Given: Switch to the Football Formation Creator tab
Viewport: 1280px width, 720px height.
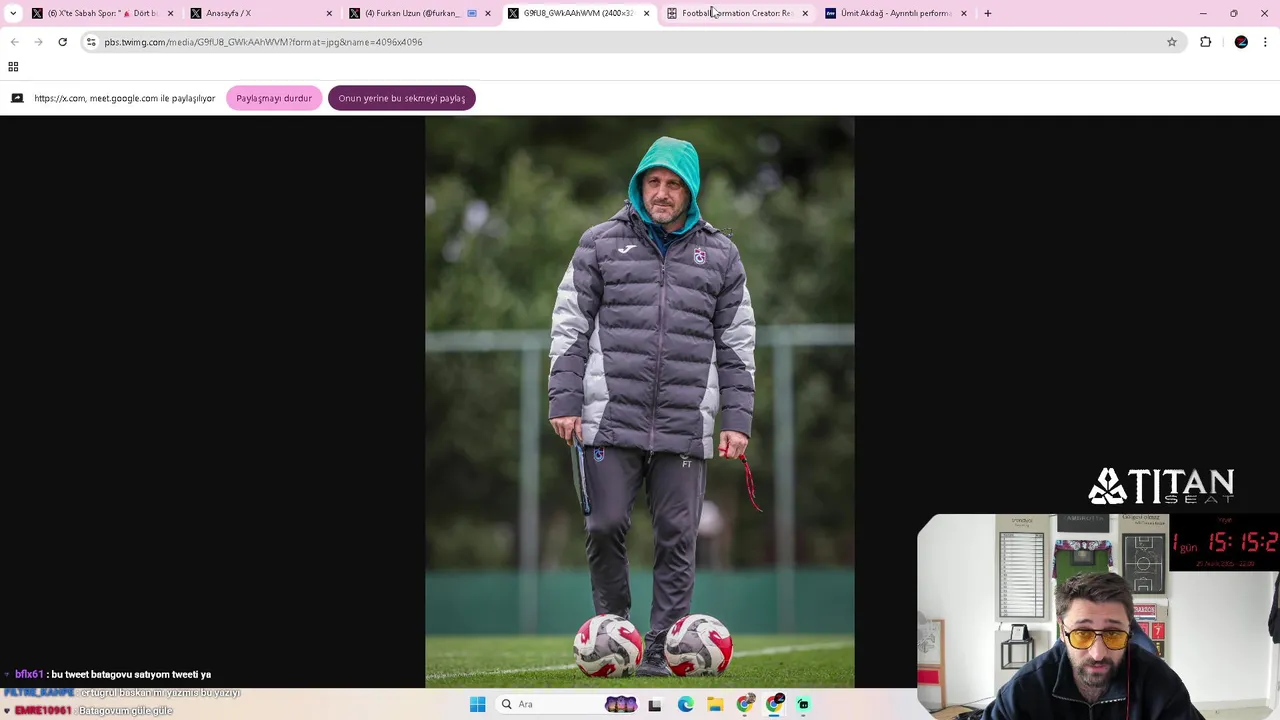Looking at the screenshot, I should coord(737,13).
